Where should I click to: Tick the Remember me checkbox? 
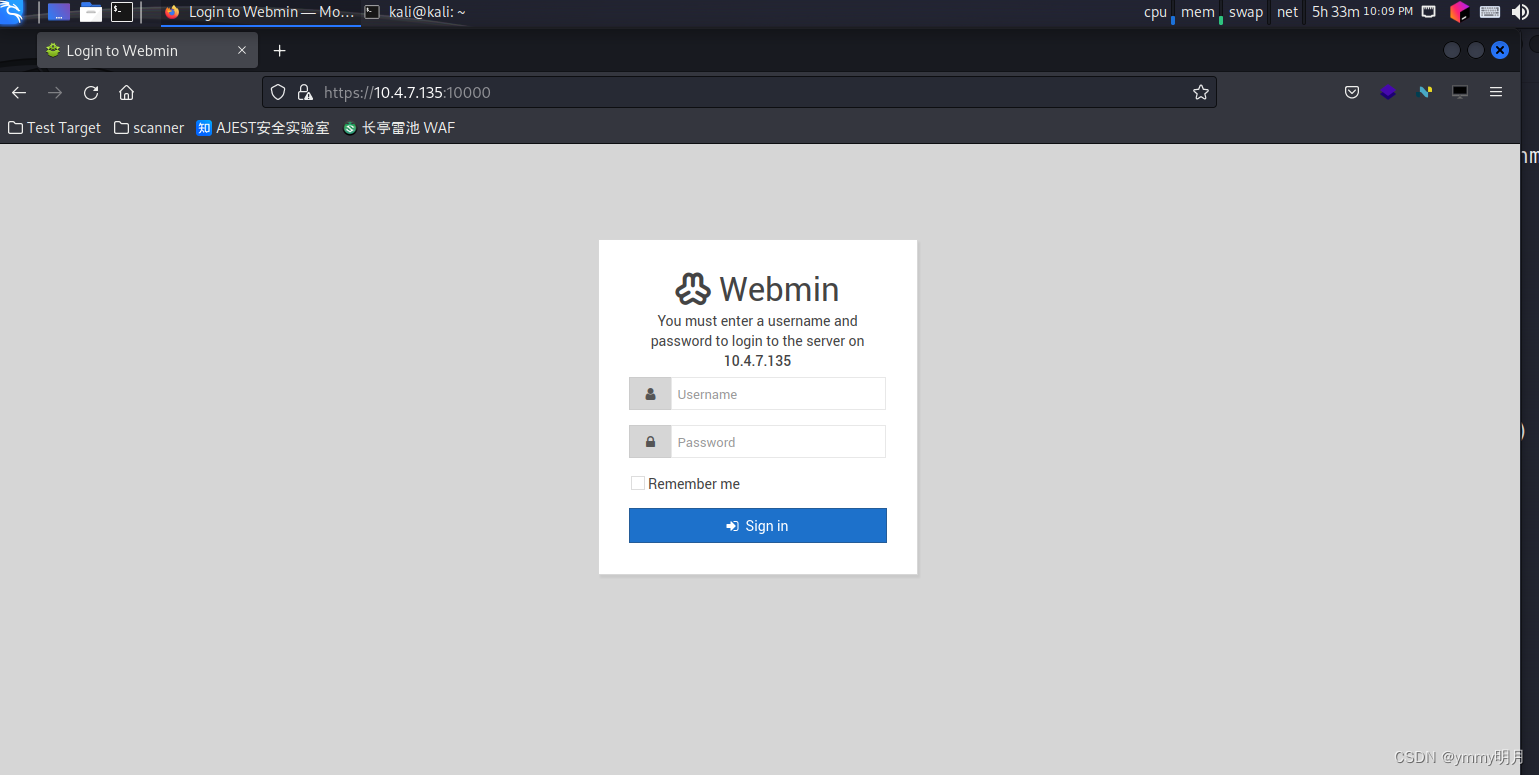(x=638, y=483)
